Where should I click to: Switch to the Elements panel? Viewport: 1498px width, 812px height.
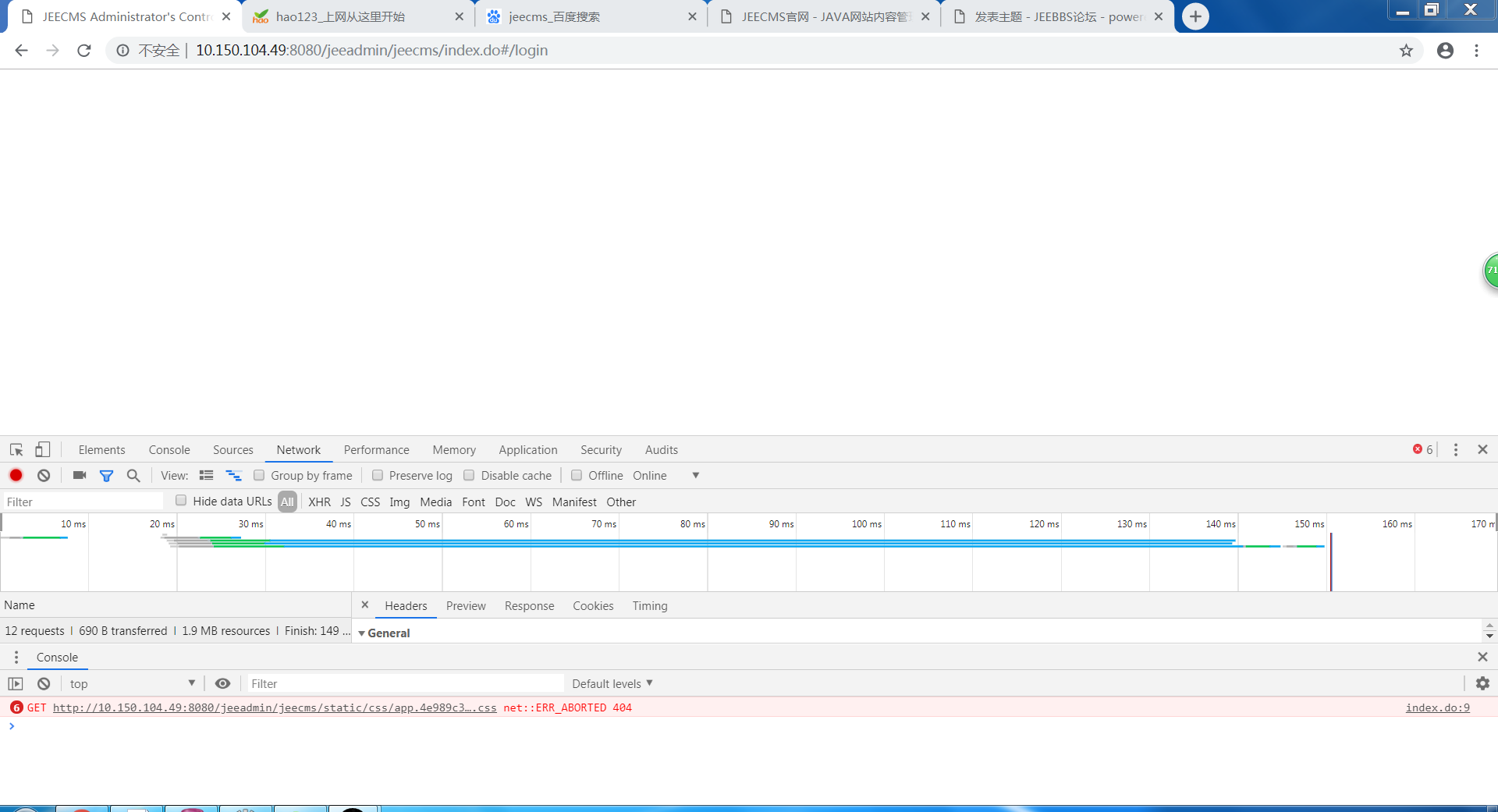coord(101,450)
